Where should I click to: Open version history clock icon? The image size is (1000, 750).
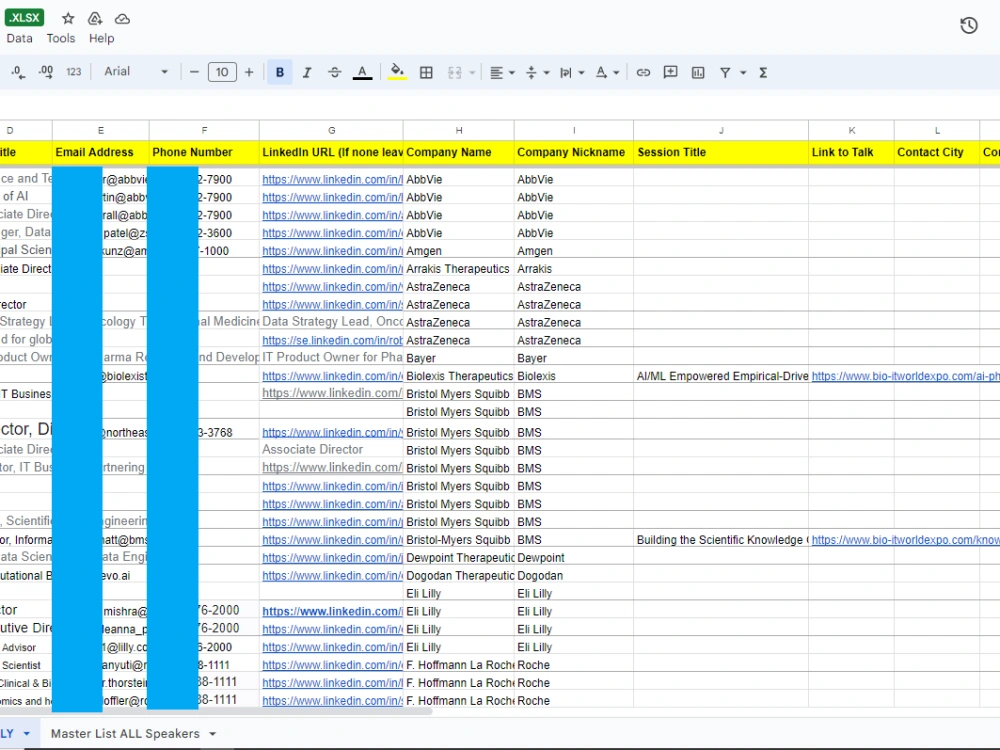(969, 26)
